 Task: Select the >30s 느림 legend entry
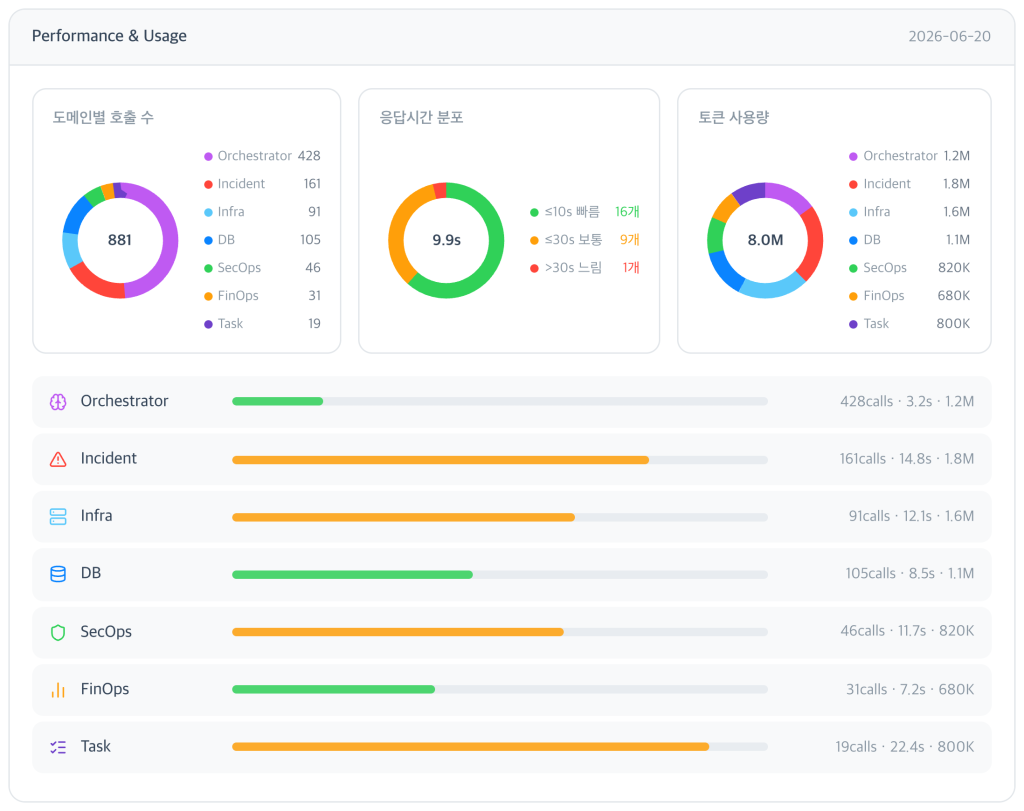(x=584, y=268)
